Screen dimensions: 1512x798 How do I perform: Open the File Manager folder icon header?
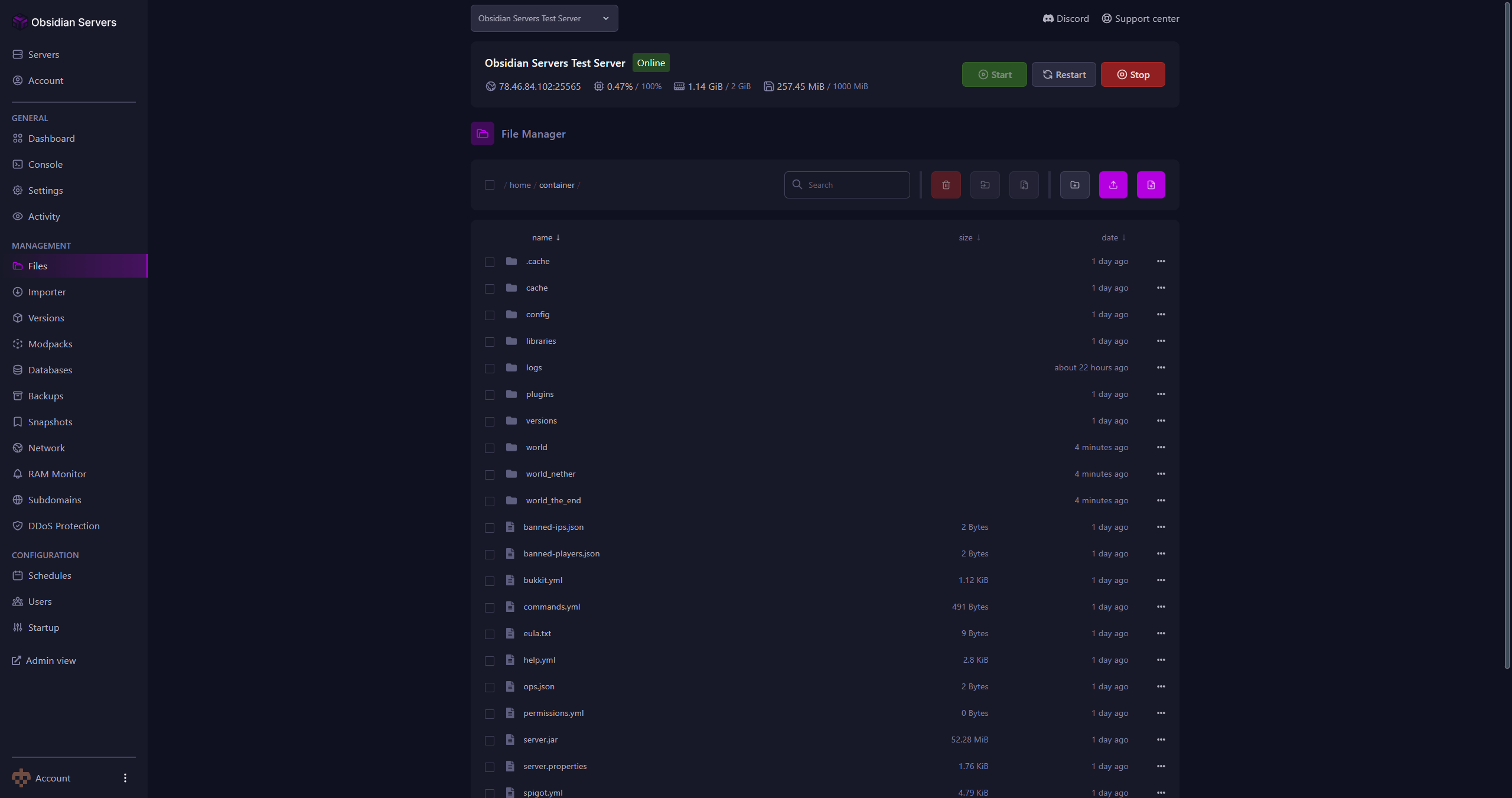(482, 133)
